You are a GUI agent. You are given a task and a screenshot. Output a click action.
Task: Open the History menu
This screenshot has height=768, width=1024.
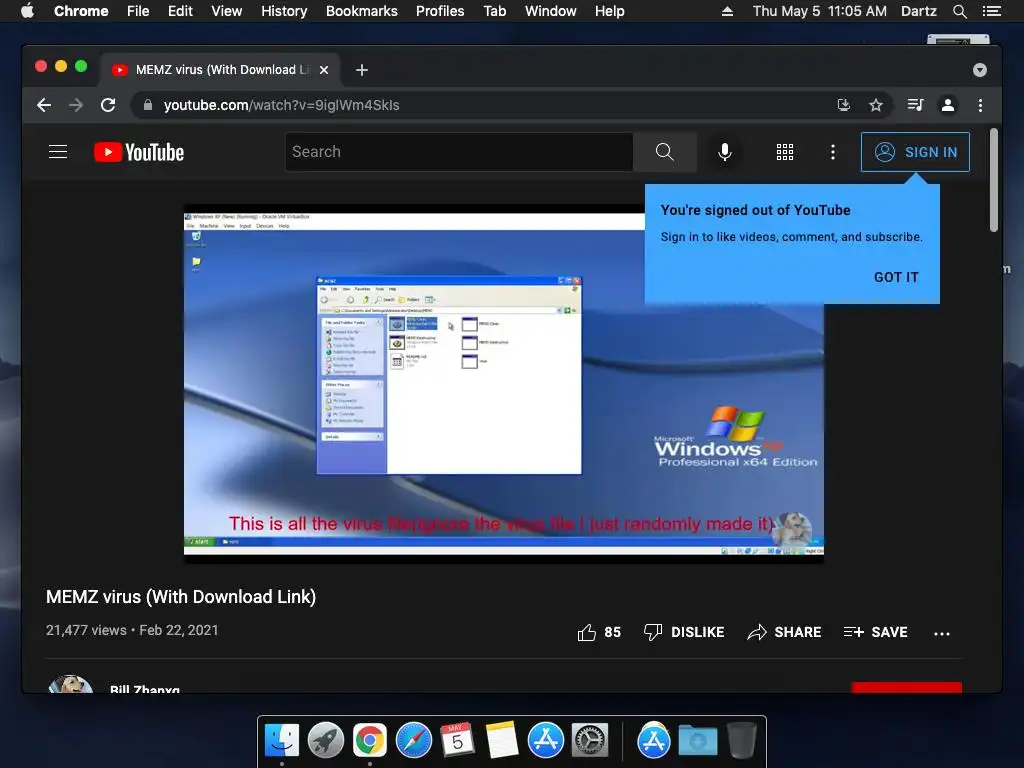(284, 11)
